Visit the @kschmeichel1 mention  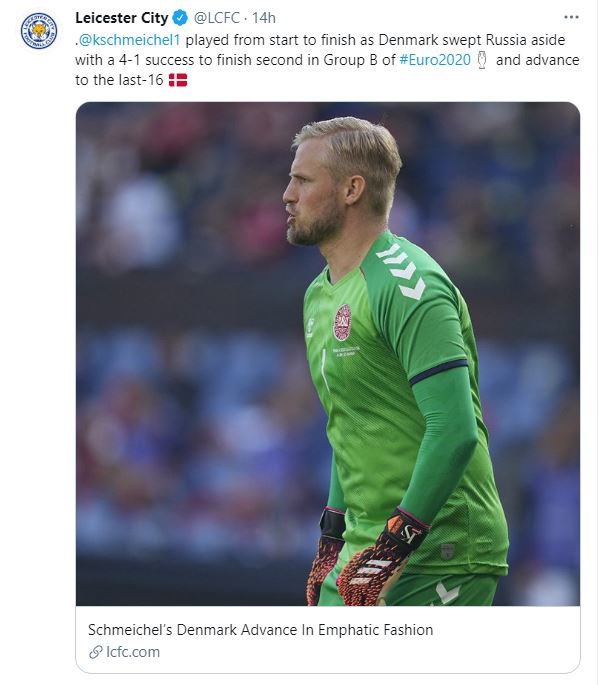[129, 40]
